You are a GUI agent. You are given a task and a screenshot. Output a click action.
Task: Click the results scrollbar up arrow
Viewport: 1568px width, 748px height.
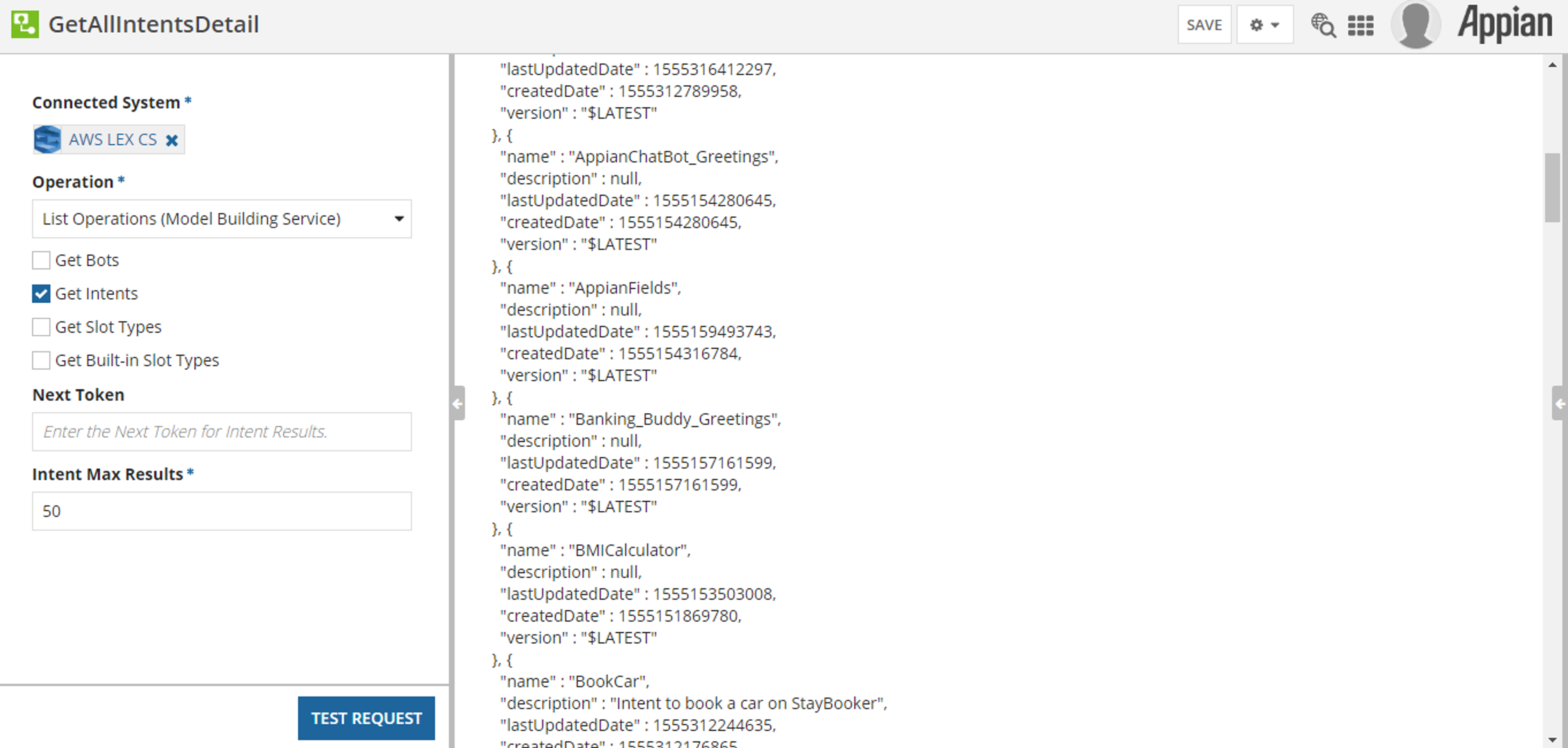click(x=1553, y=64)
